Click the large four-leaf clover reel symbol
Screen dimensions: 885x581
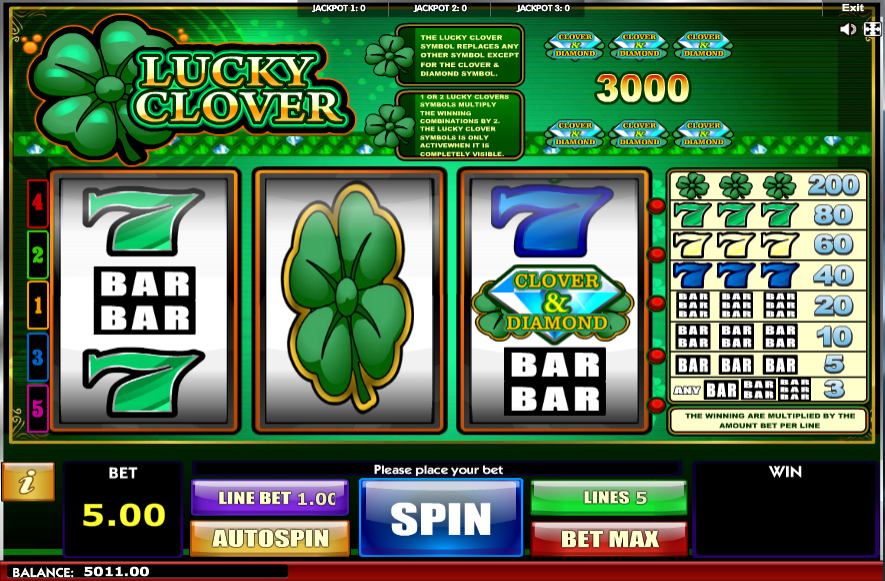click(x=348, y=298)
